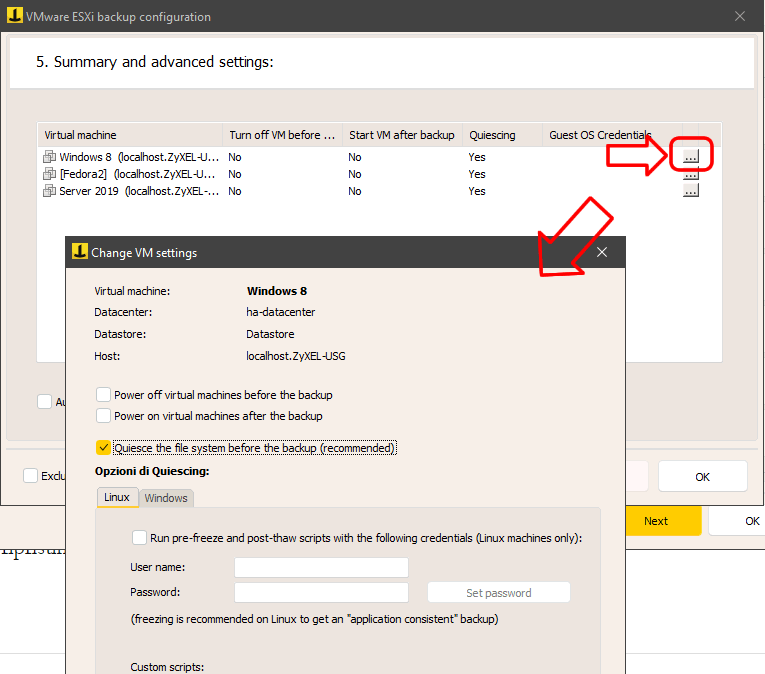Click Start VM after backup 'No' in Server 2019 row

355,191
